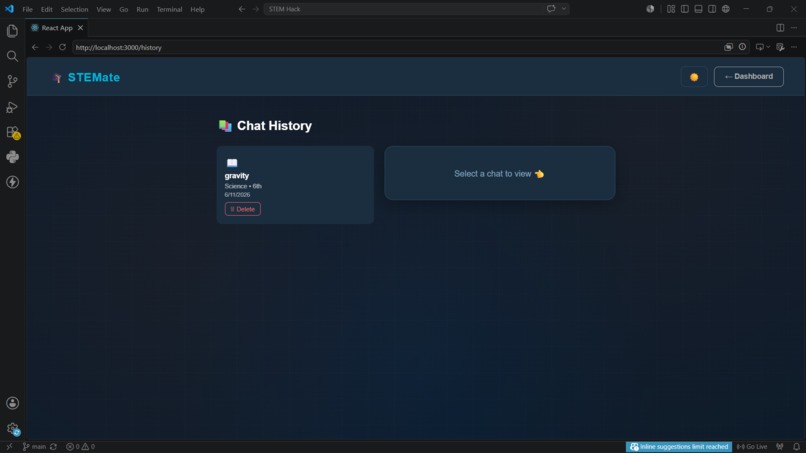806x453 pixels.
Task: Expand the device emulation dropdown in browser toolbar
Action: pyautogui.click(x=768, y=47)
